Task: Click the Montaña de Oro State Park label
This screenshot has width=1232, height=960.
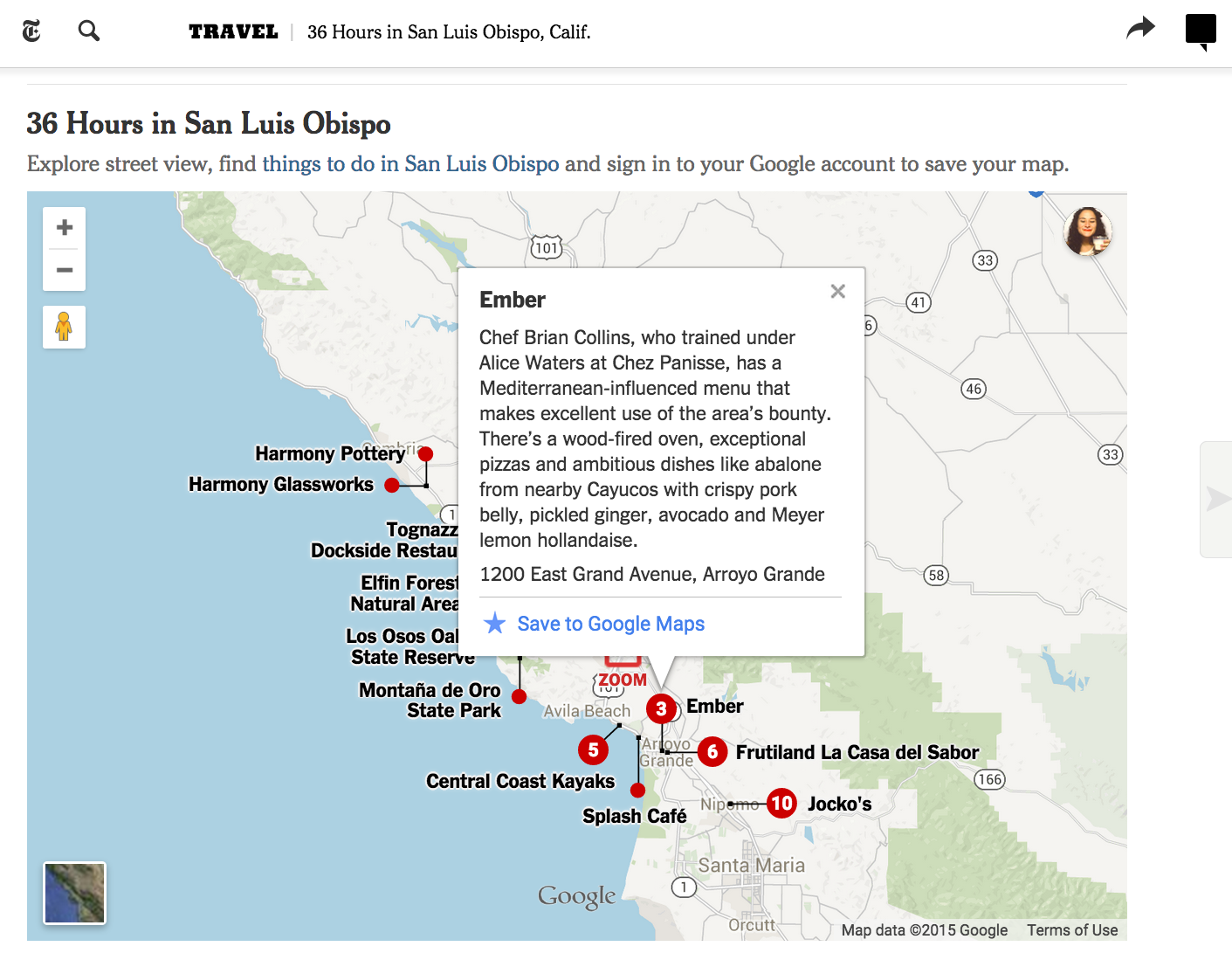Action: click(x=430, y=701)
